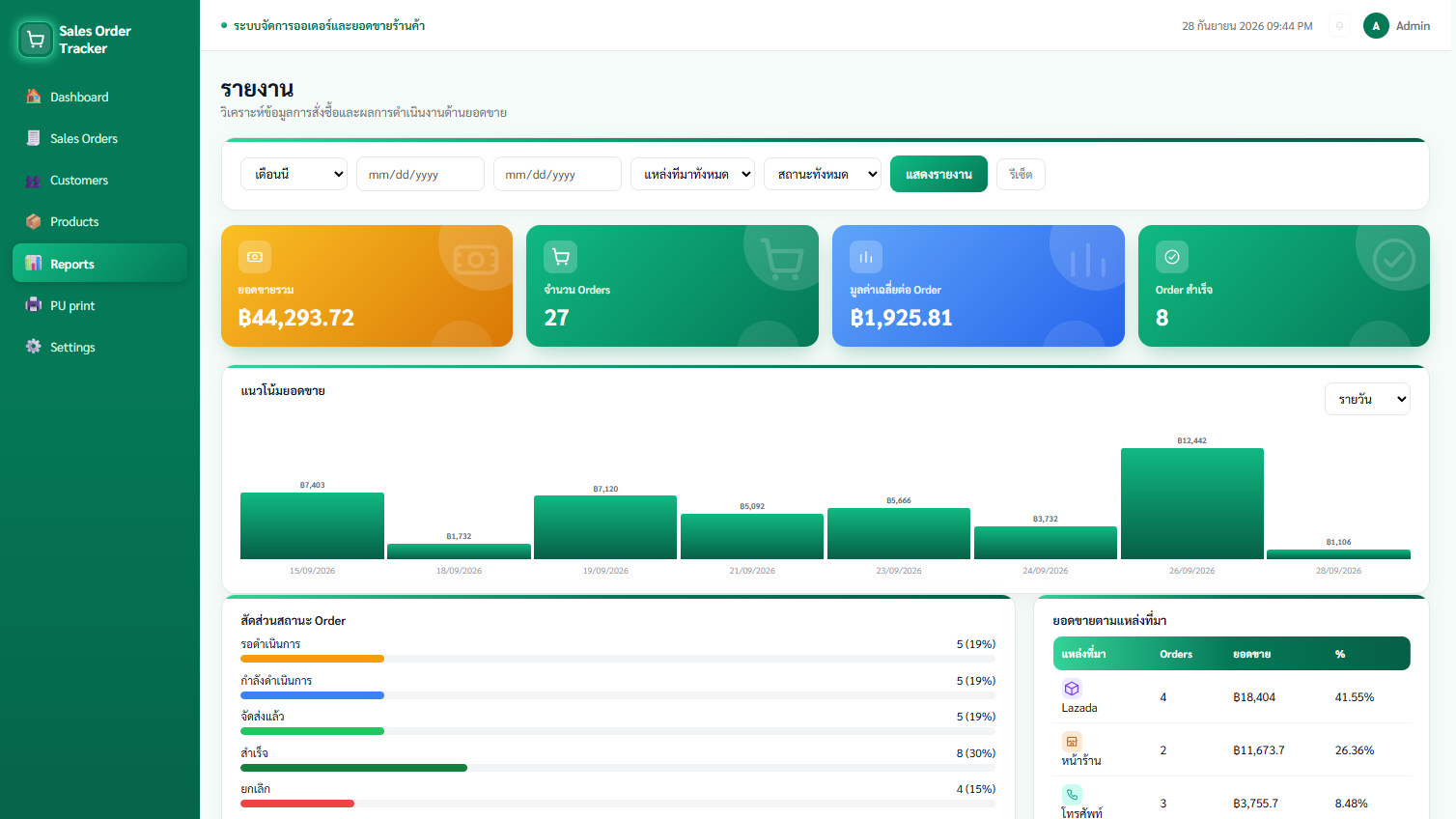Click the checkmark icon on Order สำเร็จ card
1456x819 pixels.
point(1172,257)
